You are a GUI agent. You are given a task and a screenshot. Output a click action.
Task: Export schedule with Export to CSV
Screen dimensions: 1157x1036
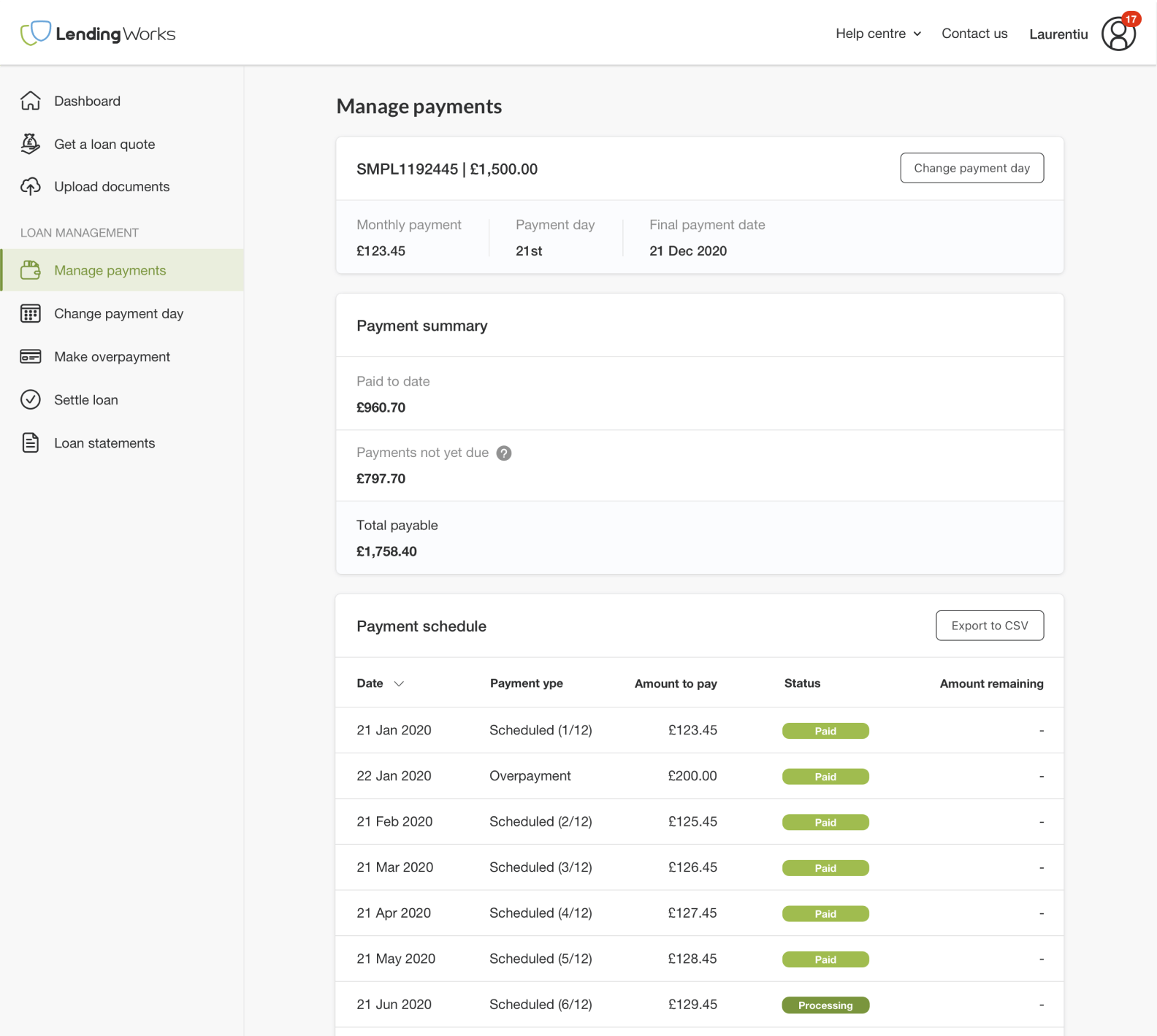click(990, 626)
